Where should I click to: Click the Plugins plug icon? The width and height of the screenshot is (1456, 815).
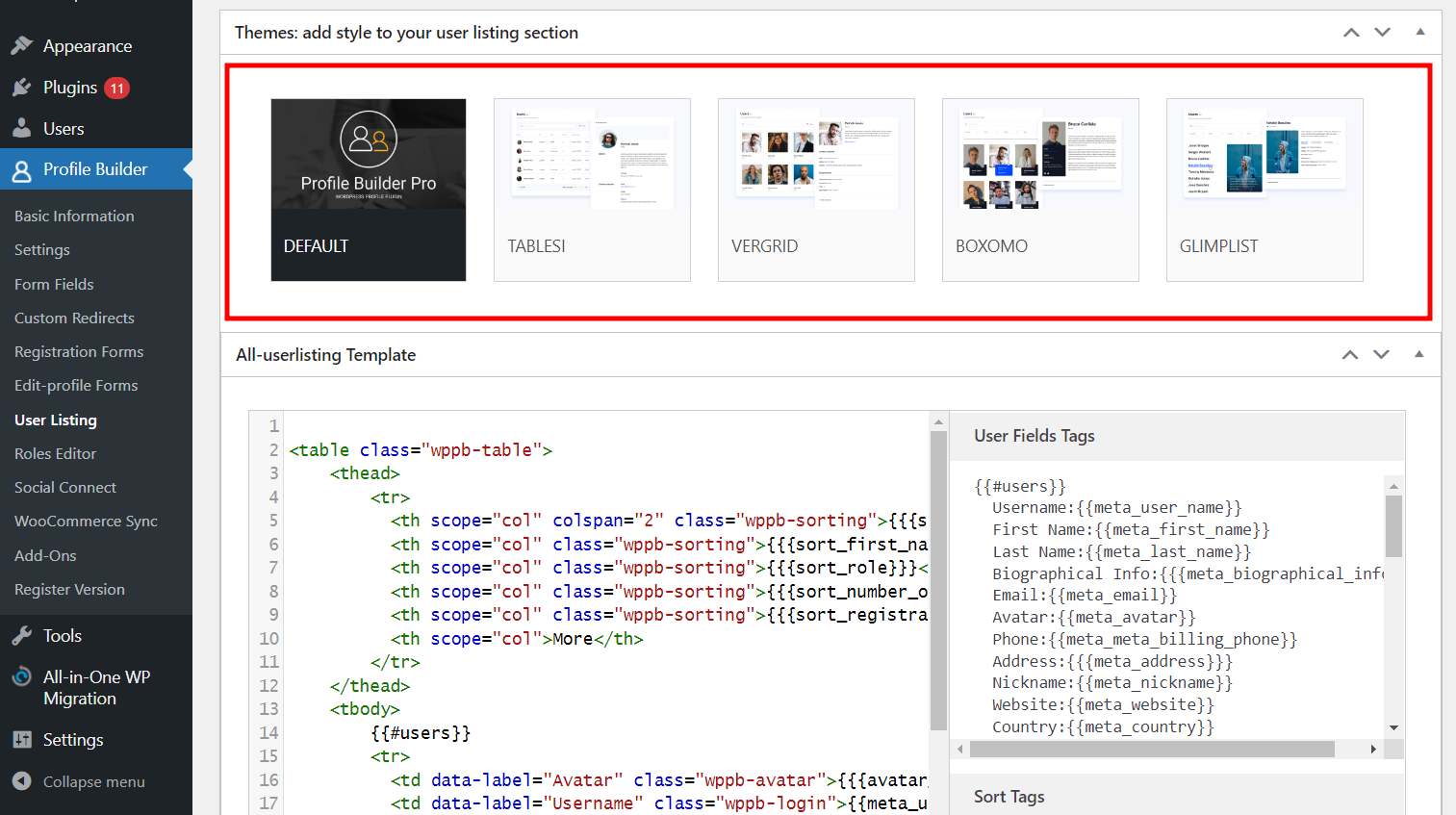(22, 88)
